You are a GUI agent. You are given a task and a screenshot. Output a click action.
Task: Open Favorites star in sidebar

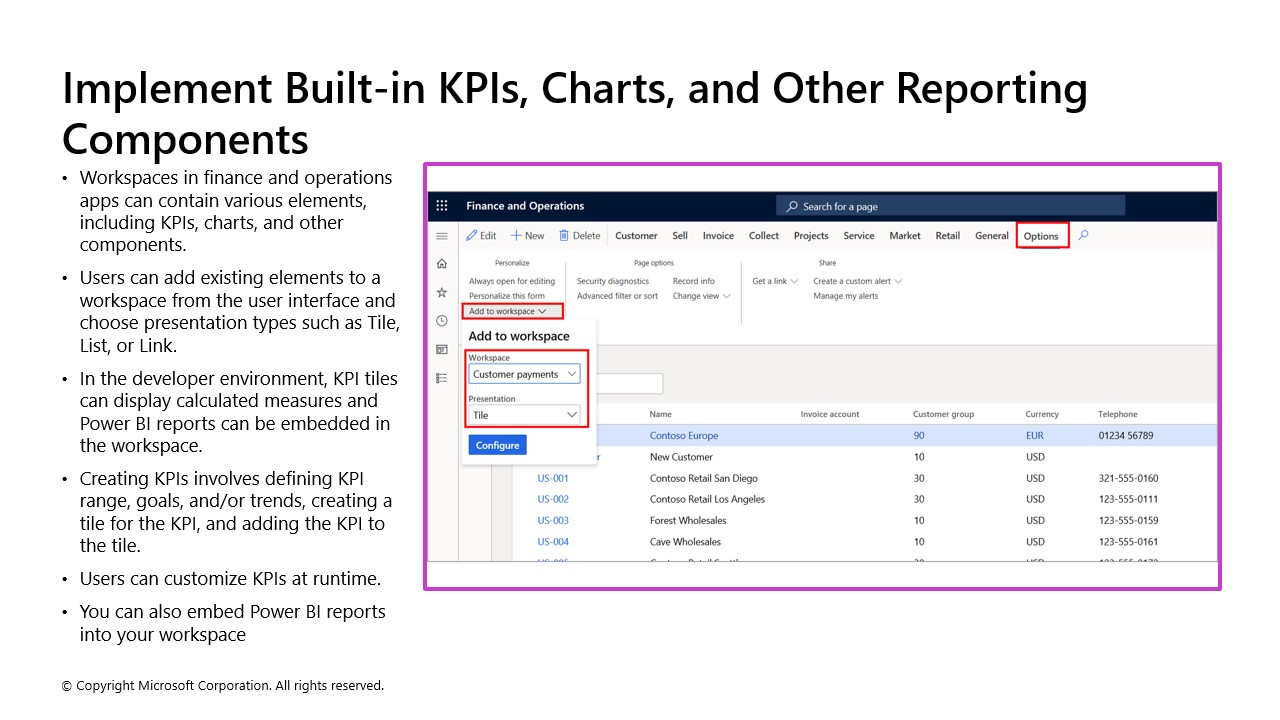442,292
